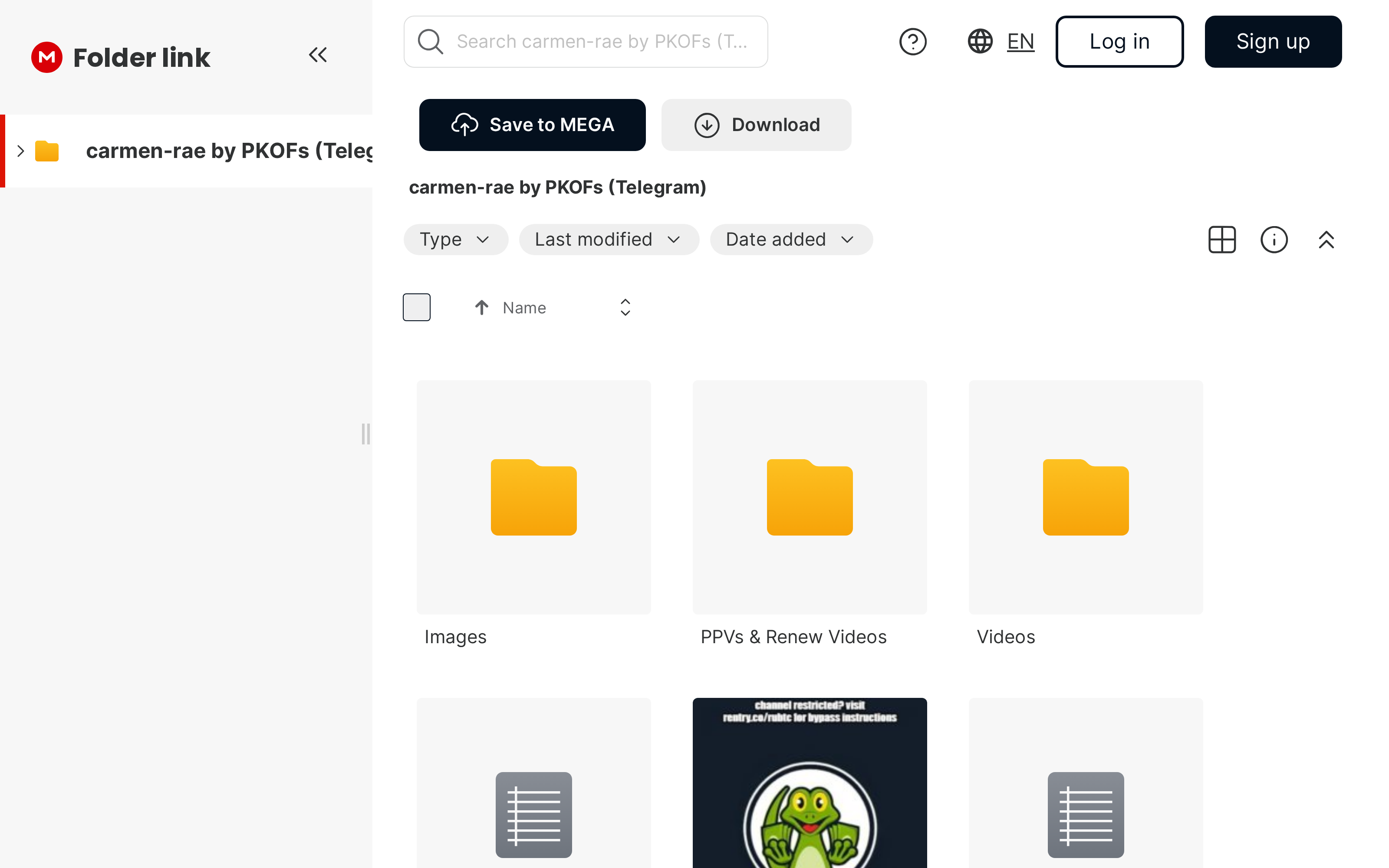
Task: Click the sidebar resize handle
Action: pyautogui.click(x=365, y=434)
